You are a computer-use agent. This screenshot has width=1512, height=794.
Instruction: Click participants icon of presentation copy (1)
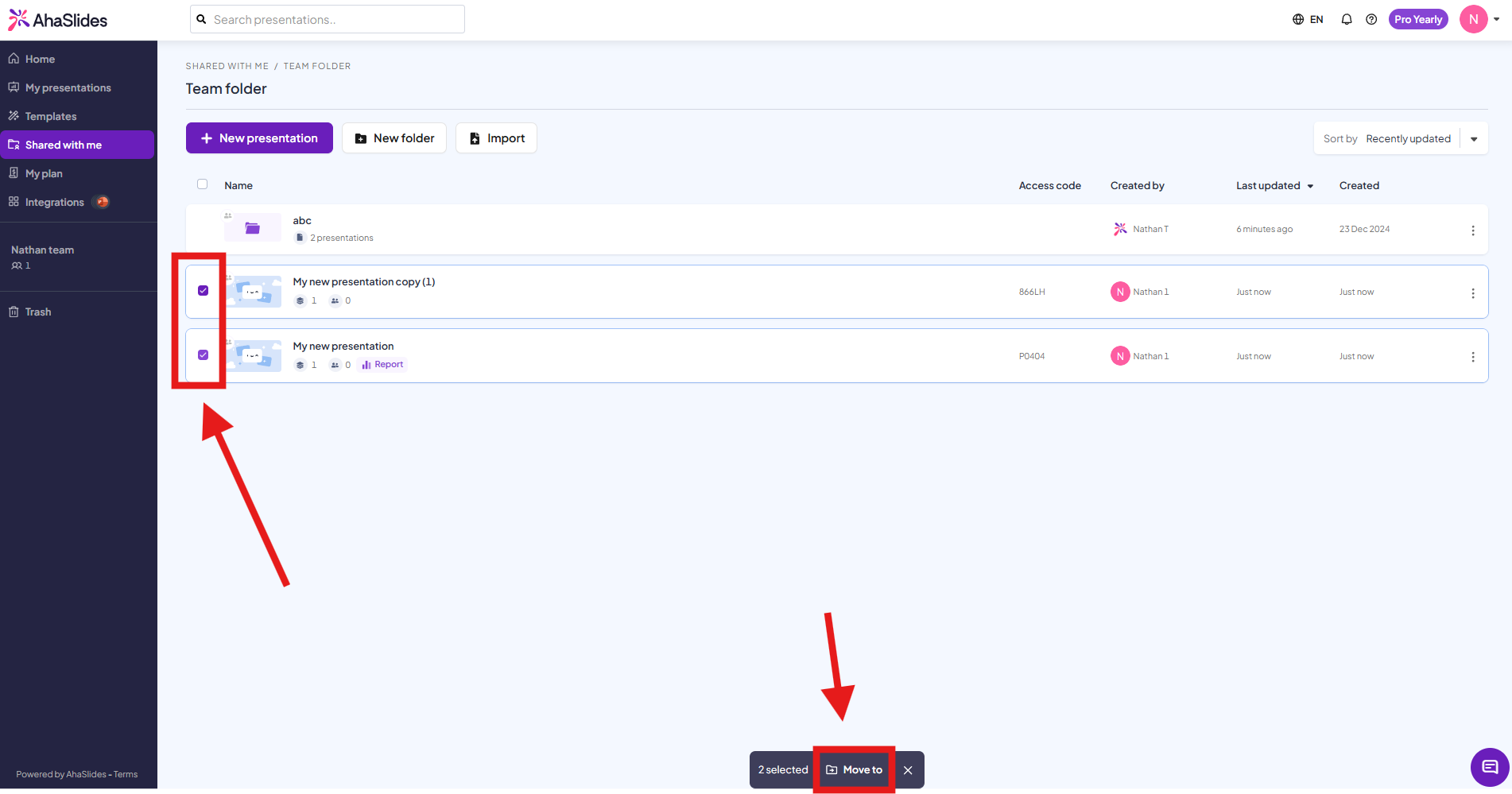click(x=335, y=300)
